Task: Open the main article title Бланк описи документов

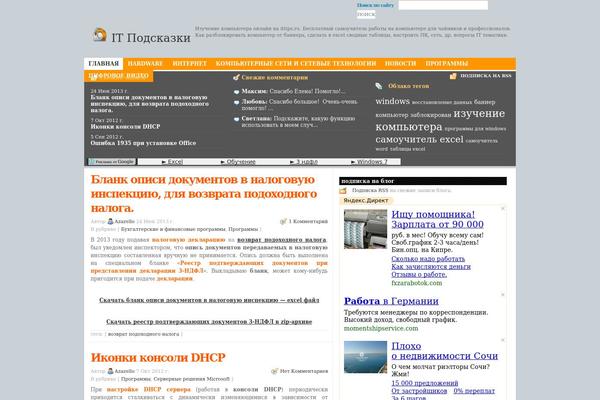Action: [204, 194]
